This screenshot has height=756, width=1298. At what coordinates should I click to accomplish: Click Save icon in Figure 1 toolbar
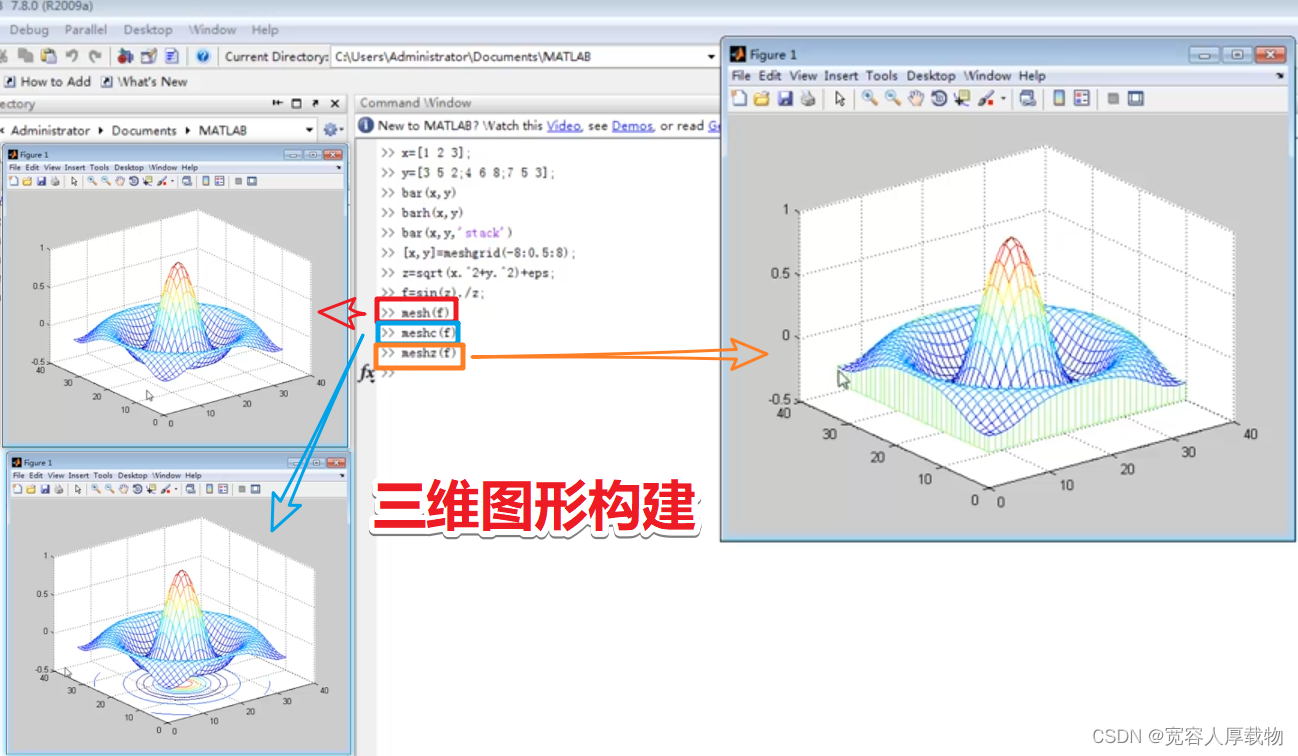coord(785,98)
